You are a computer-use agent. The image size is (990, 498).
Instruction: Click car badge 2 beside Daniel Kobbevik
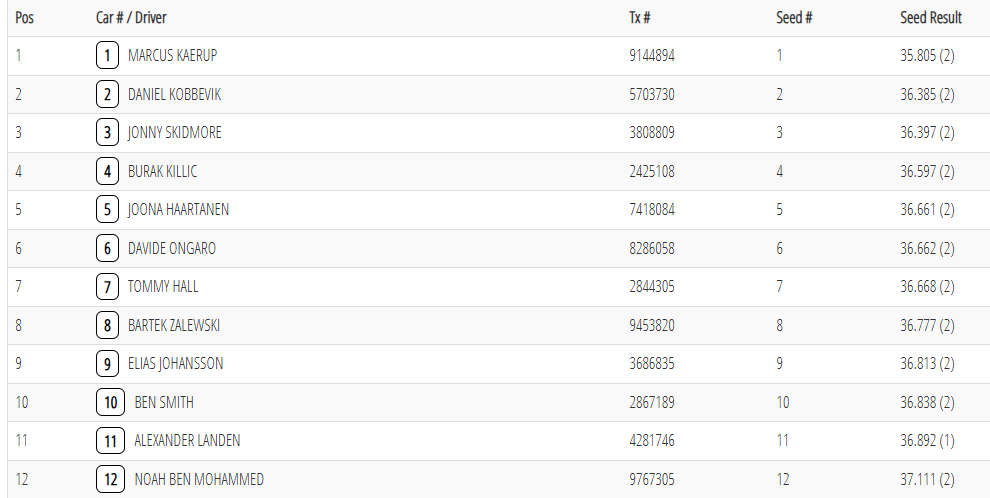pyautogui.click(x=107, y=95)
